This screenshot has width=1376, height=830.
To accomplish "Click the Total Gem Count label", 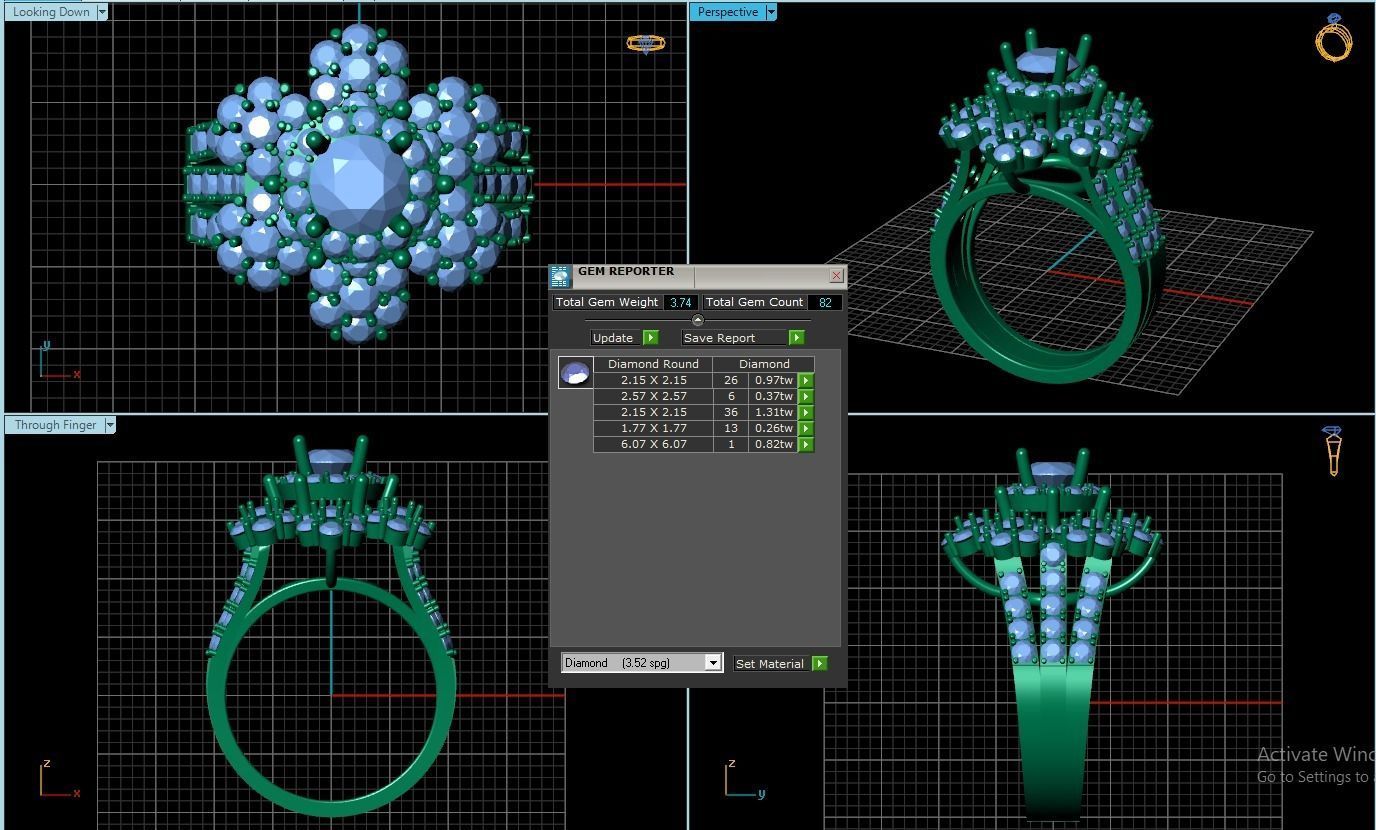I will tap(754, 302).
